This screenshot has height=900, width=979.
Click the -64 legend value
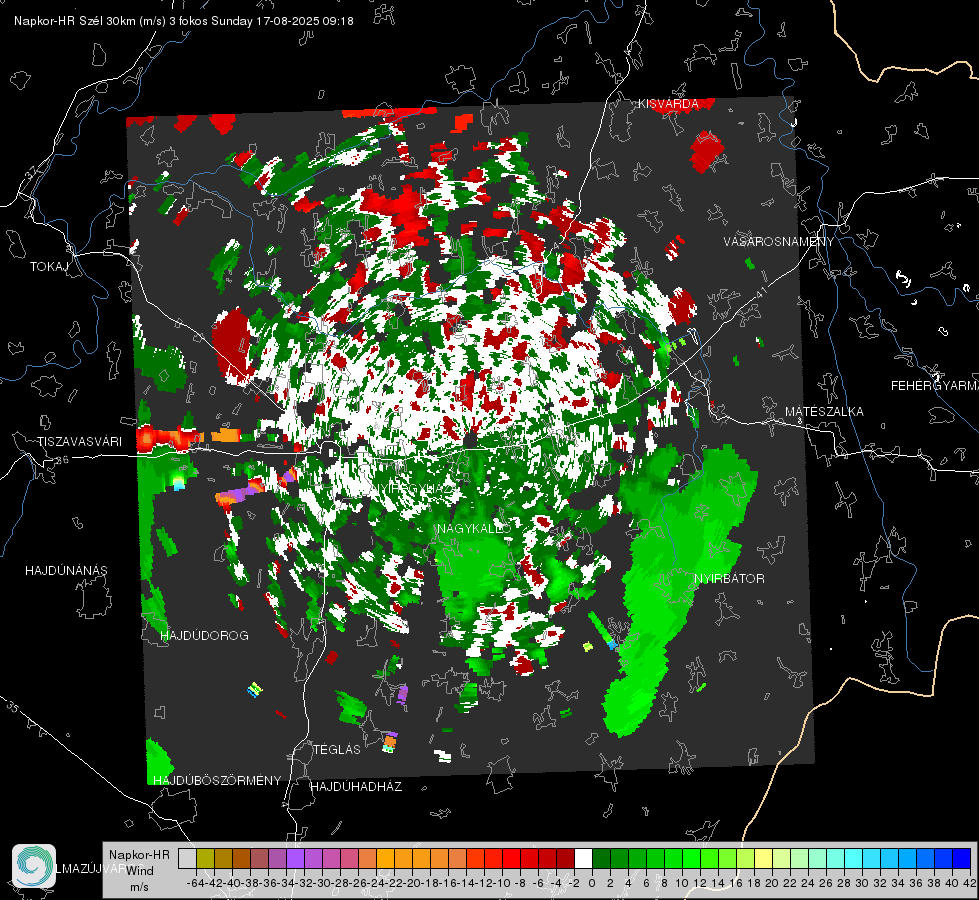tap(195, 883)
